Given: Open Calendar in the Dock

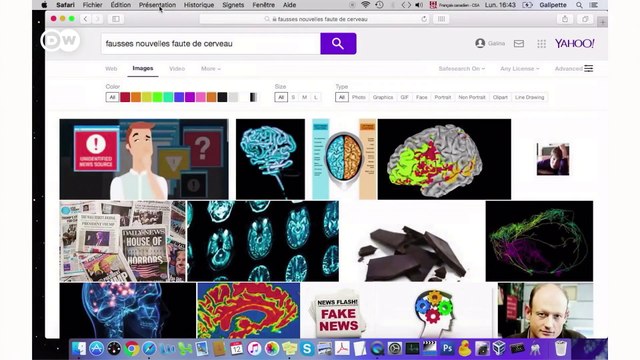Looking at the screenshot, I should coord(236,349).
